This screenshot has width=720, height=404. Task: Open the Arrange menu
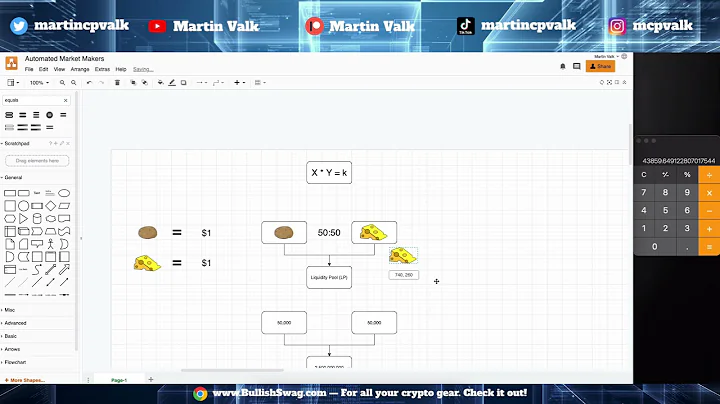point(80,69)
